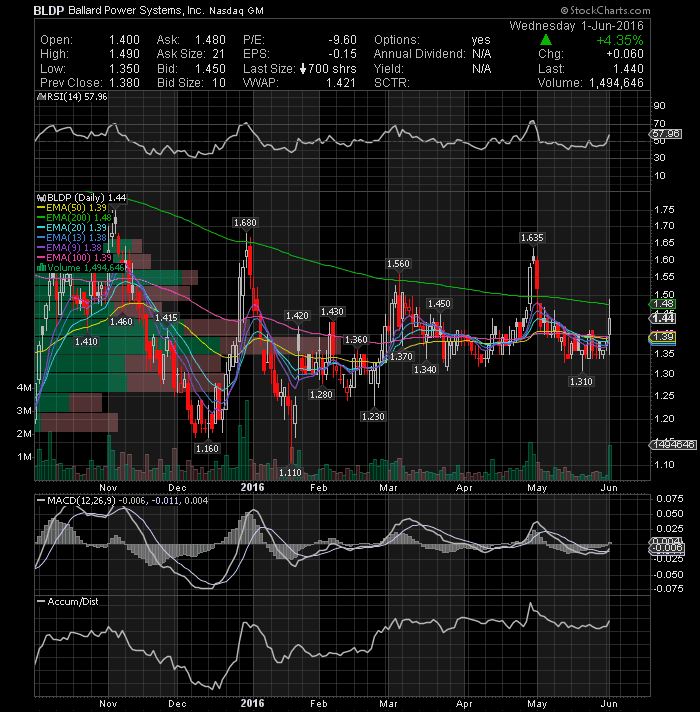Click the RSI(14) 57.96 indicator label
This screenshot has width=700, height=712.
(77, 97)
